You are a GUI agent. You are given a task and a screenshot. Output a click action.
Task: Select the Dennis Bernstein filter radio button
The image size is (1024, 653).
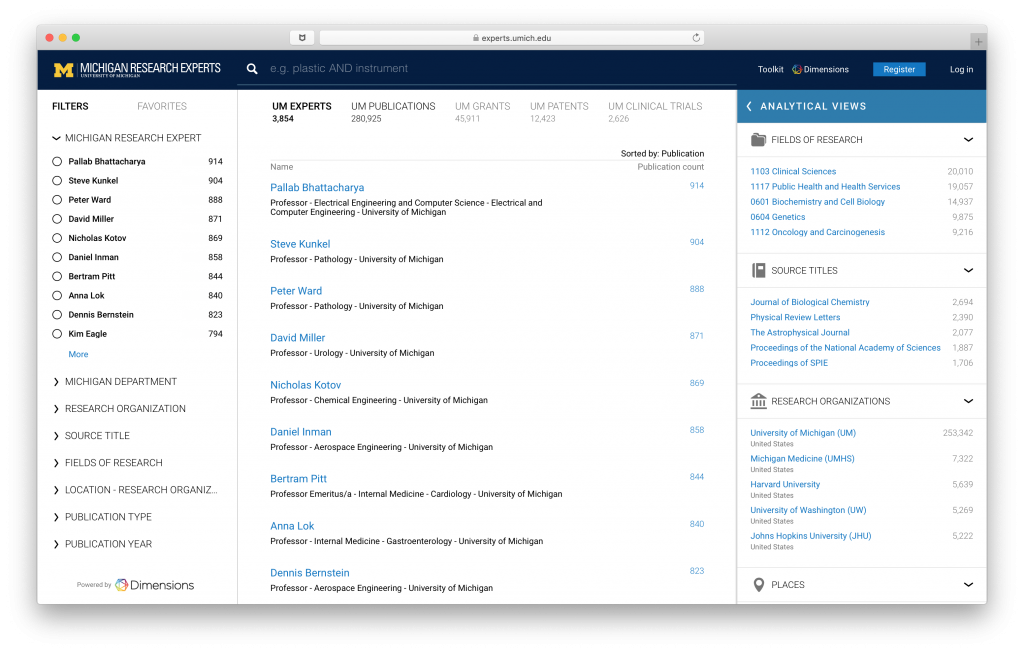pos(57,315)
